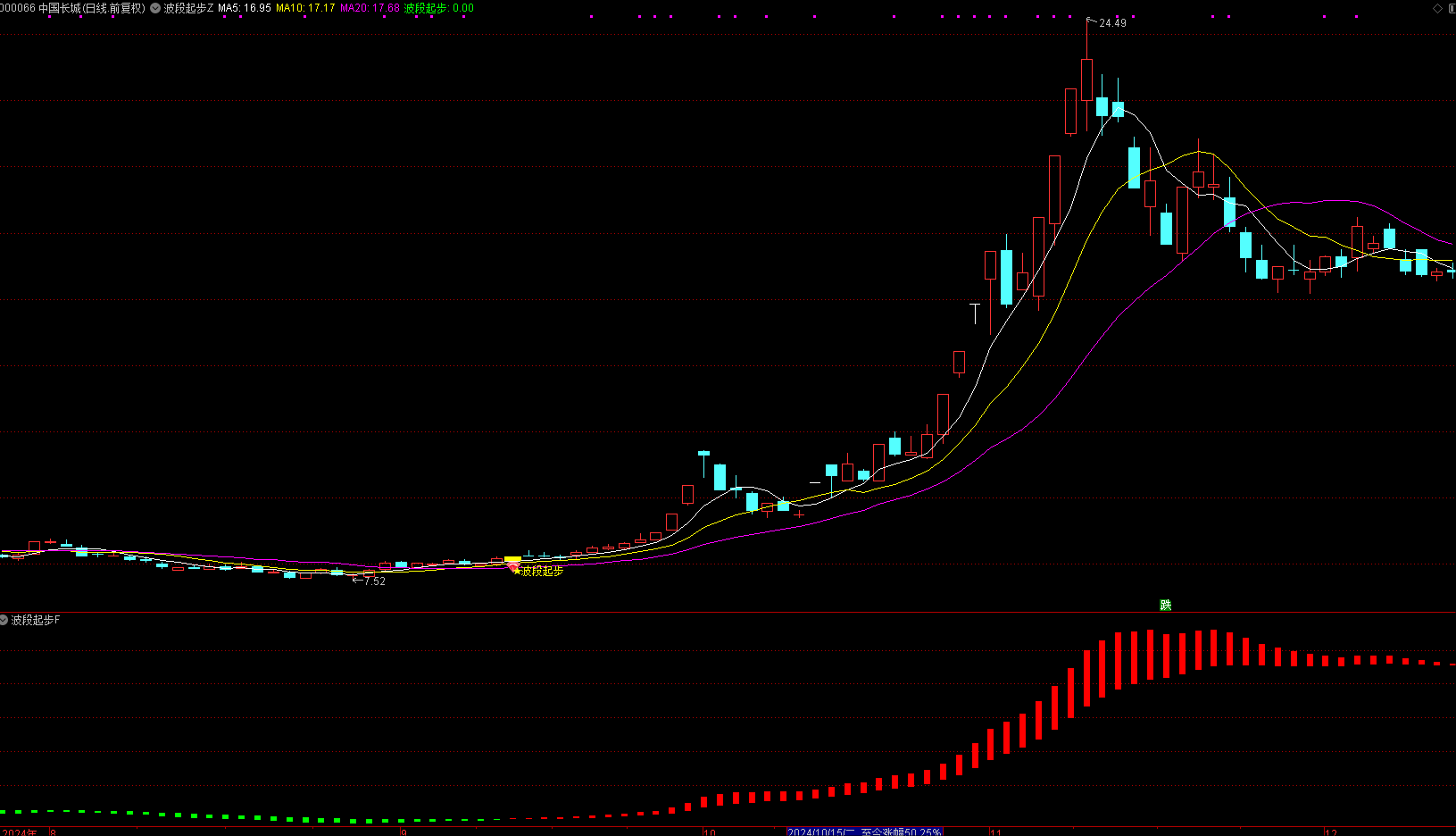Screen dimensions: 1456x836
Task: Click the 2024年 label on time axis
Action: [x=20, y=832]
